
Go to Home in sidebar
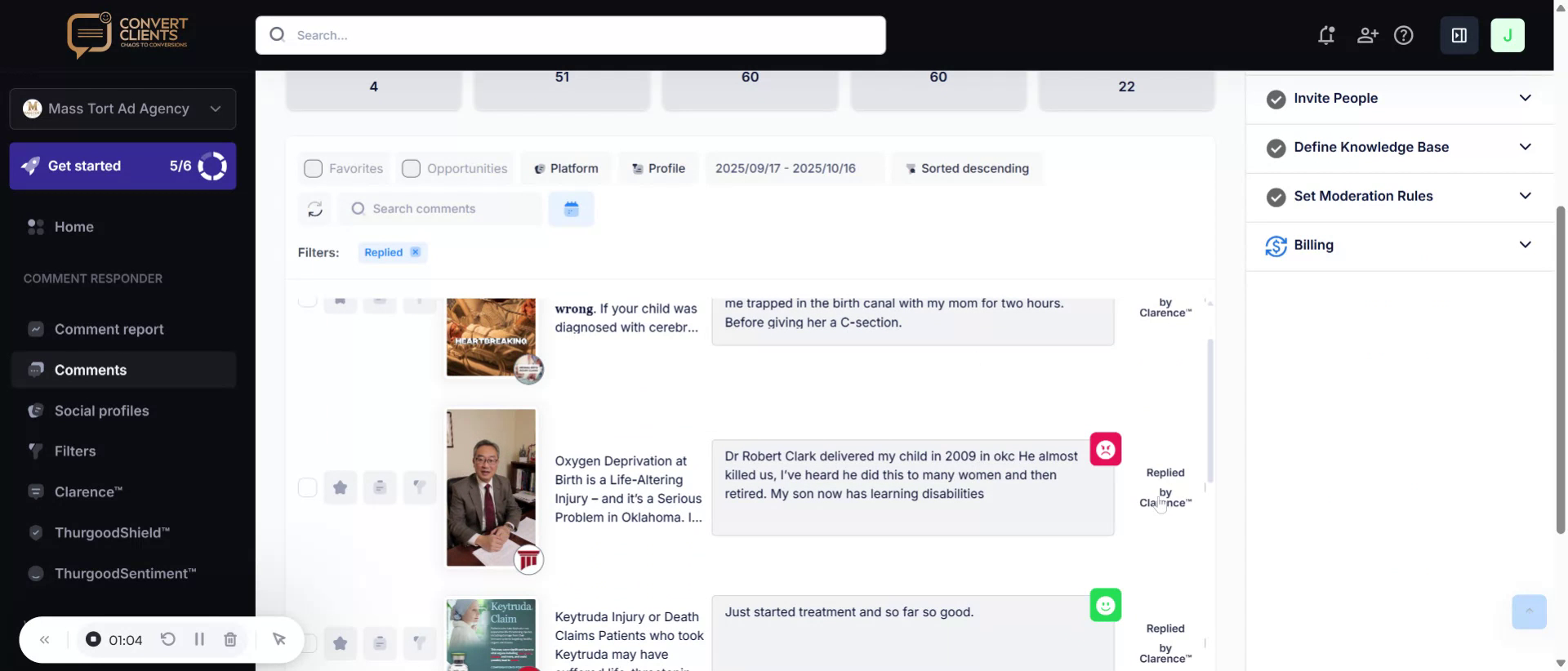[122, 227]
